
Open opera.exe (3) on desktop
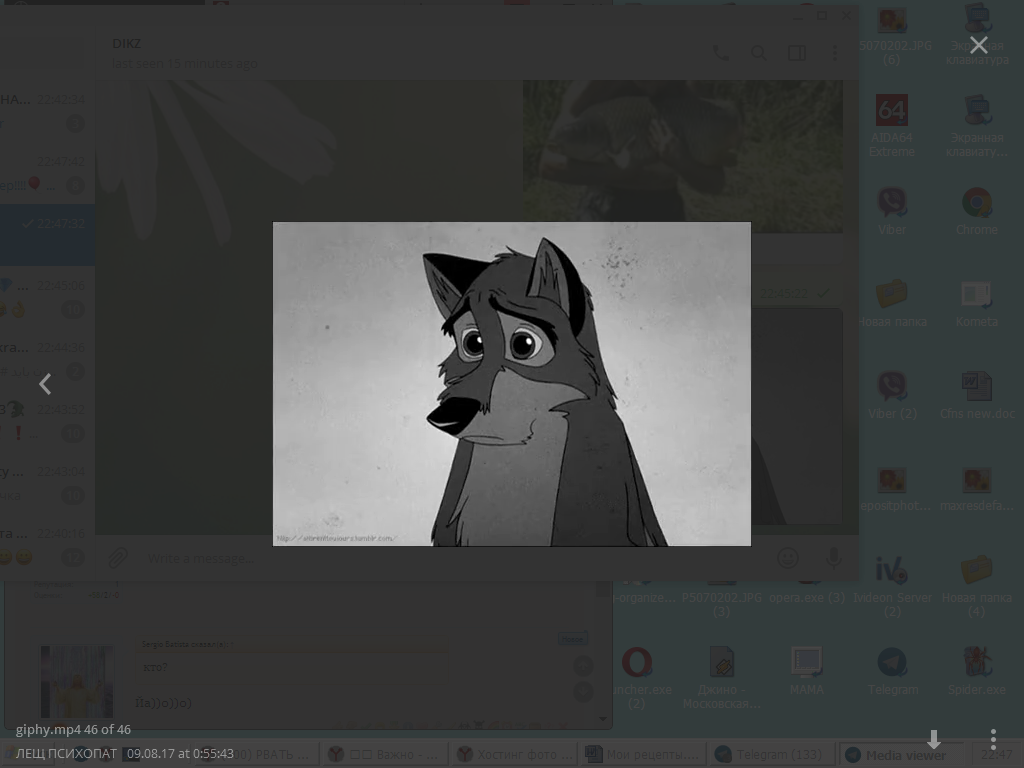coord(807,591)
